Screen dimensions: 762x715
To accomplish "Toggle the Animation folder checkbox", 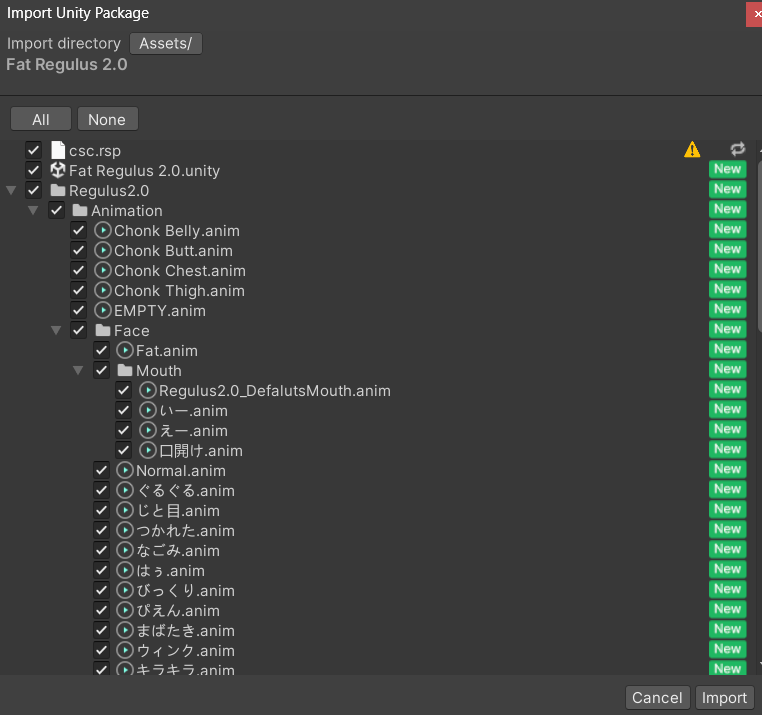I will pos(56,210).
